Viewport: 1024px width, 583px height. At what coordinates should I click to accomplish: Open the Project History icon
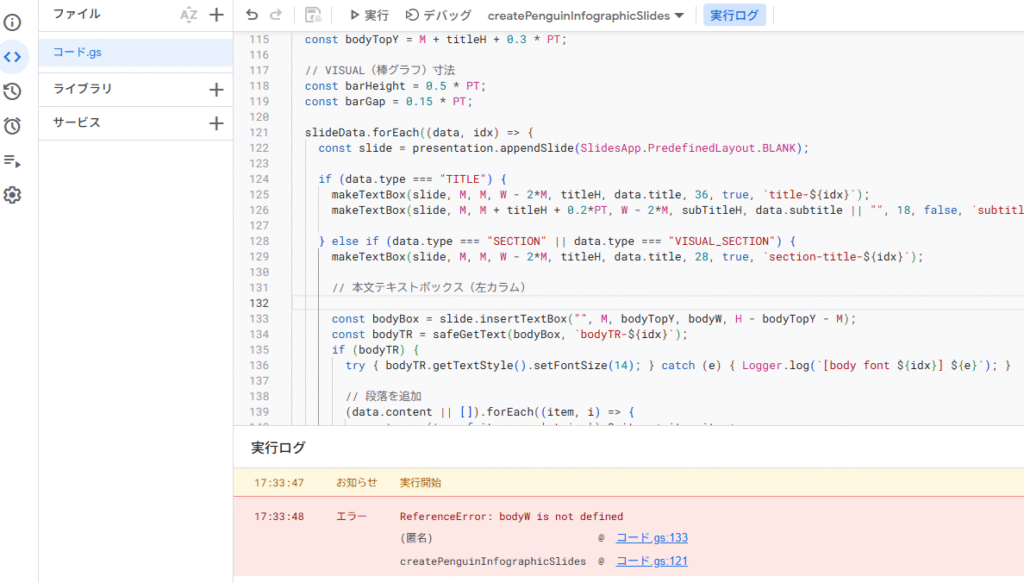pyautogui.click(x=12, y=92)
